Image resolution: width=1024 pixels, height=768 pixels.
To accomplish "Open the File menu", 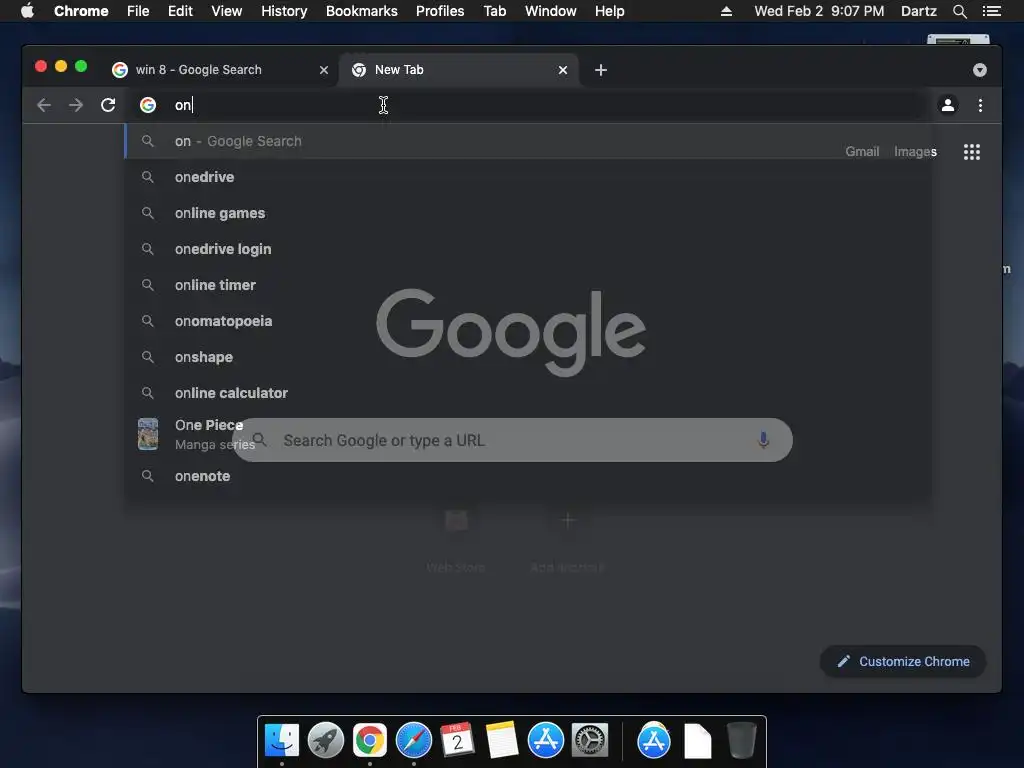I will tap(138, 11).
